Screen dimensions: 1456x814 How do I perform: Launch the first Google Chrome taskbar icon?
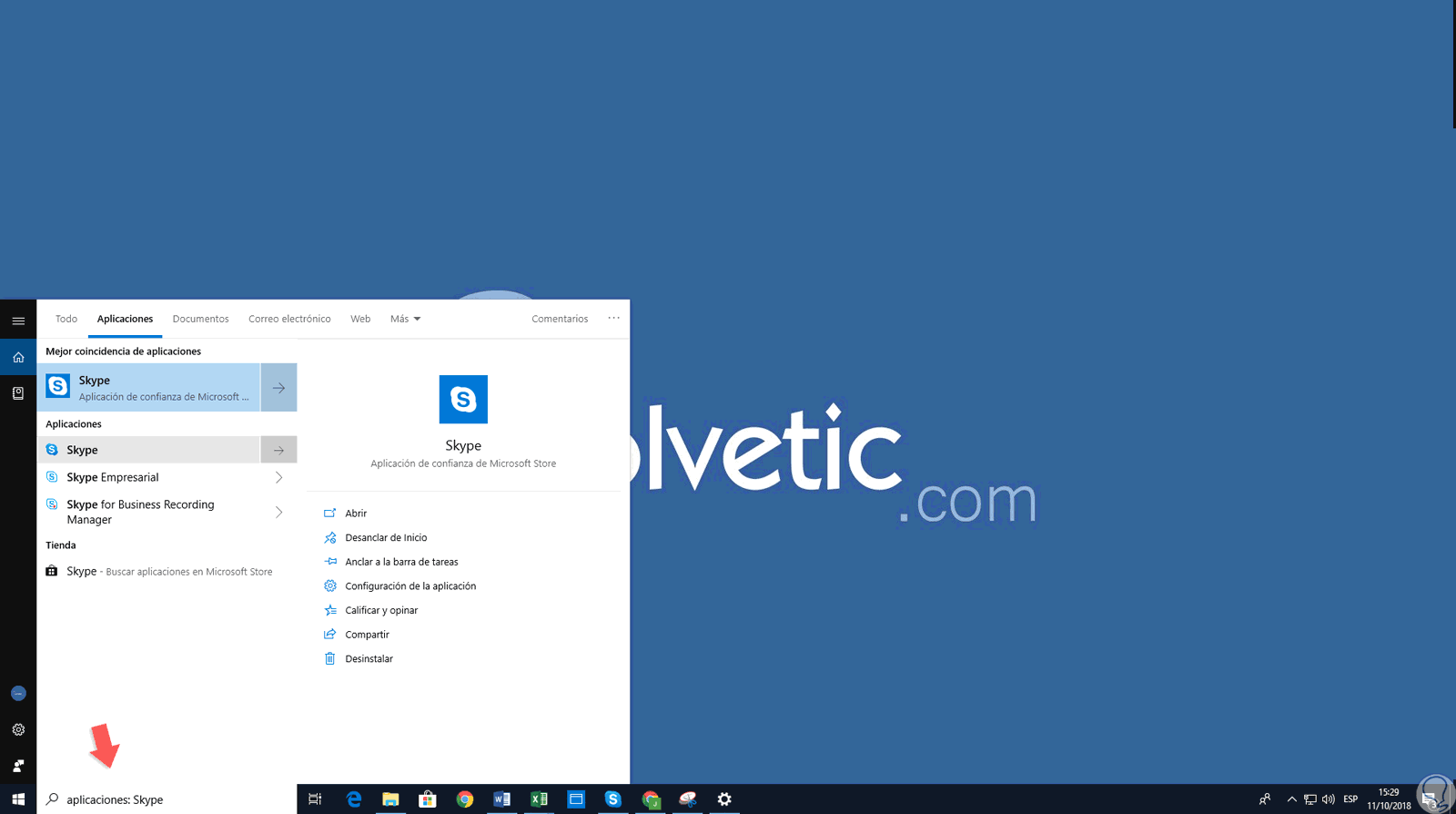(465, 799)
